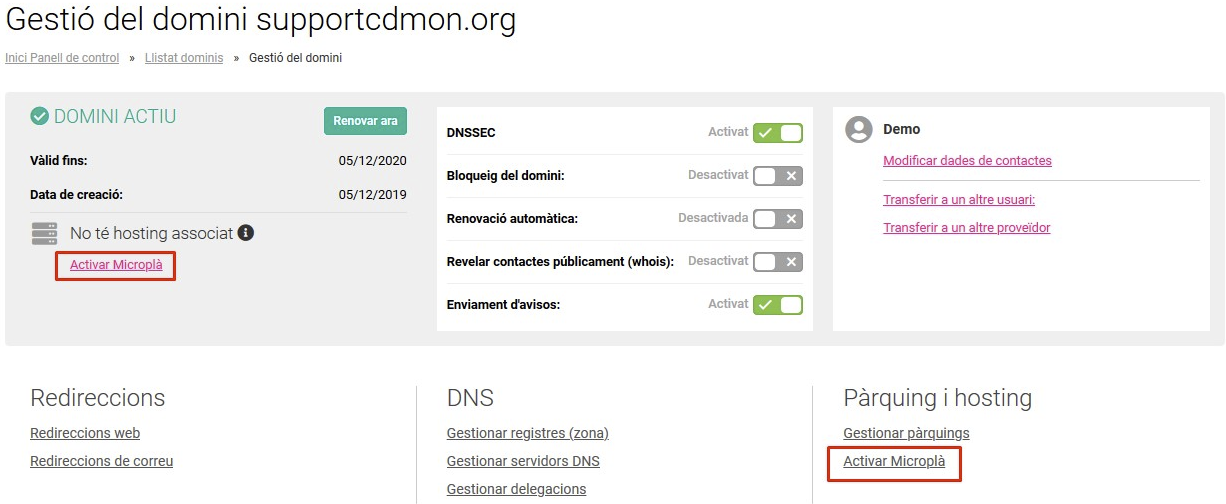
Task: Click the Demo user avatar icon
Action: click(858, 129)
